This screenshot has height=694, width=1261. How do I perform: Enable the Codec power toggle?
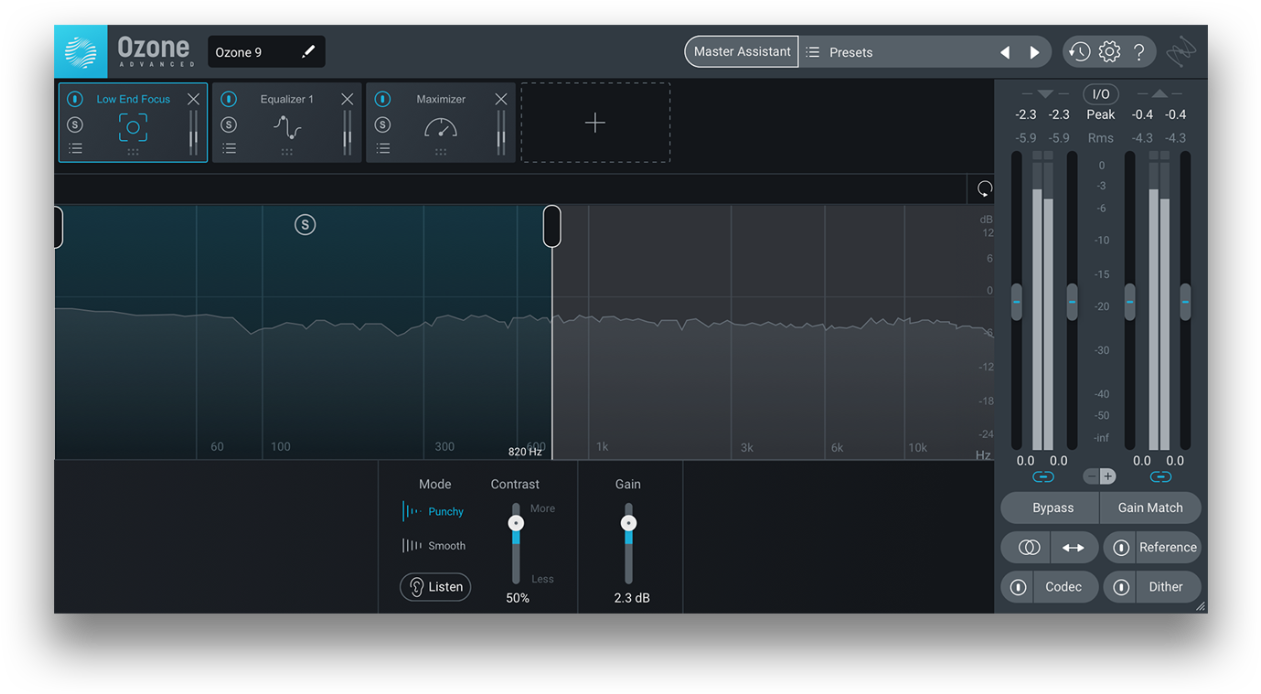coord(1018,587)
